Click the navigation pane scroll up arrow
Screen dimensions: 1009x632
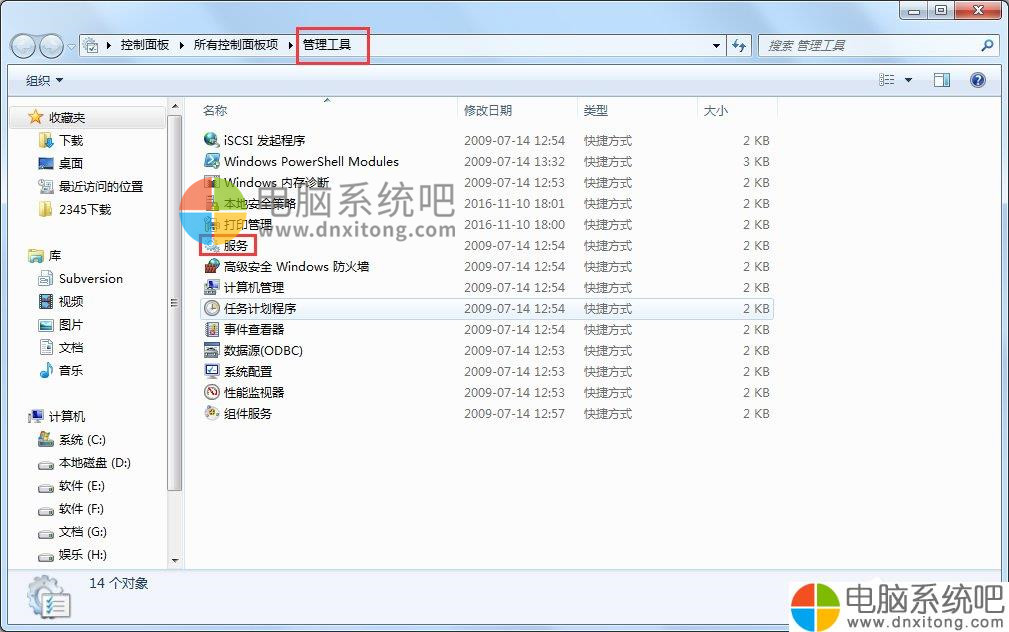(175, 106)
